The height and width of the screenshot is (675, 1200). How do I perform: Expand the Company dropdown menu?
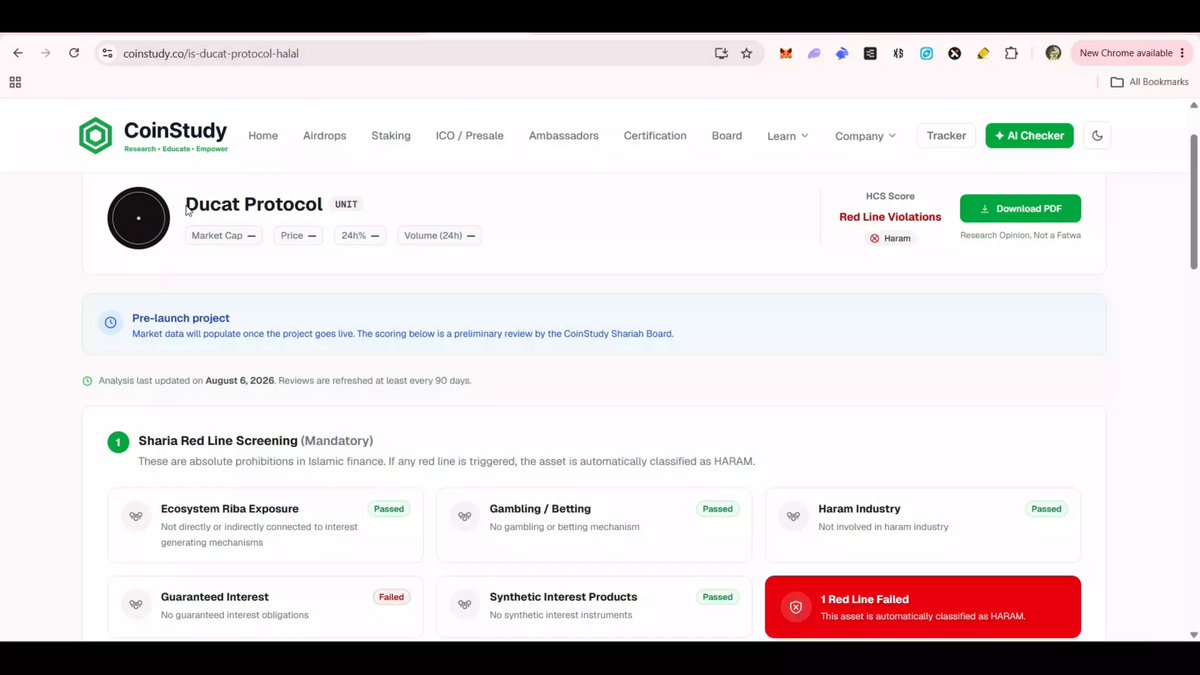tap(866, 136)
